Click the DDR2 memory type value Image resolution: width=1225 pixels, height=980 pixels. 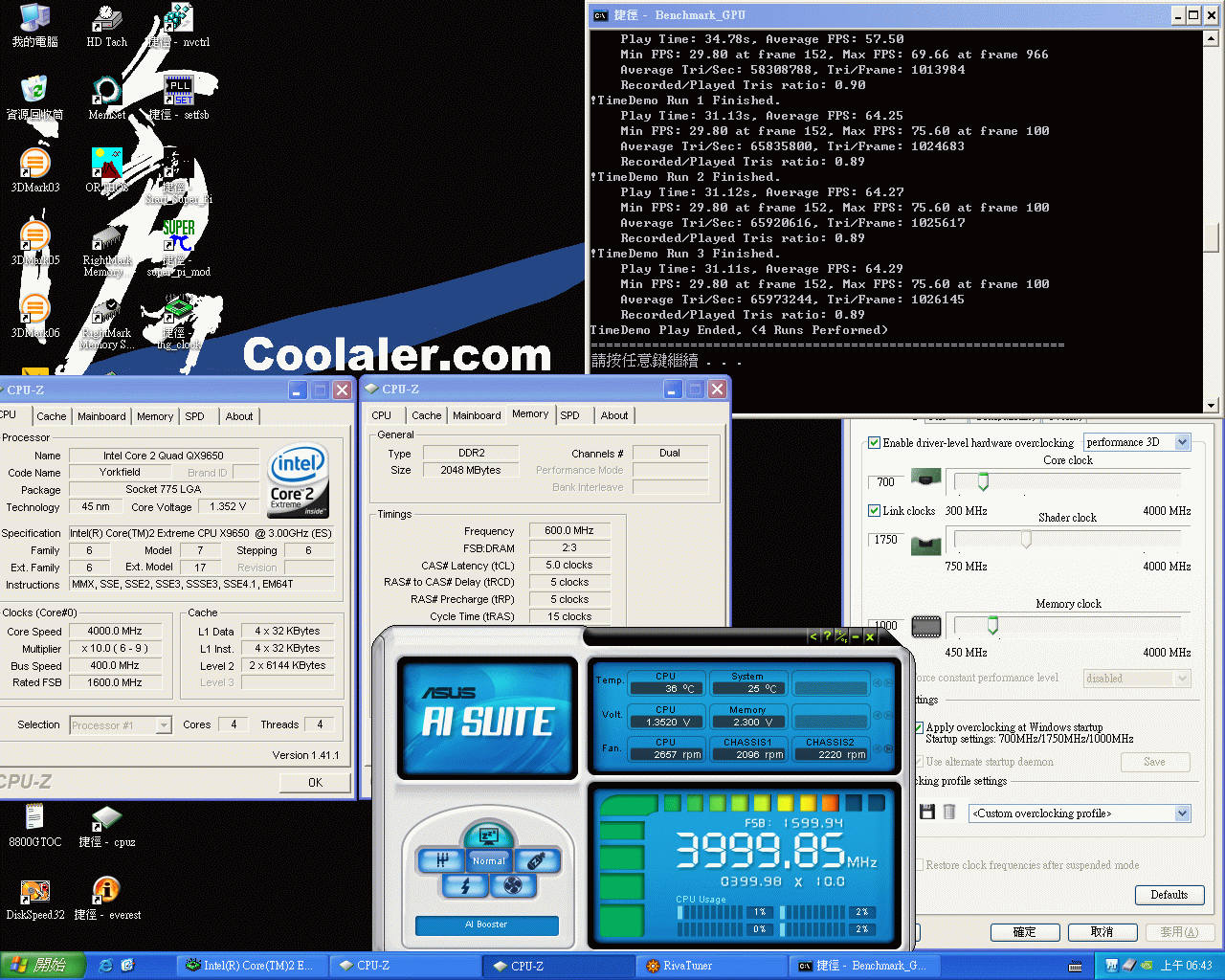tap(471, 454)
